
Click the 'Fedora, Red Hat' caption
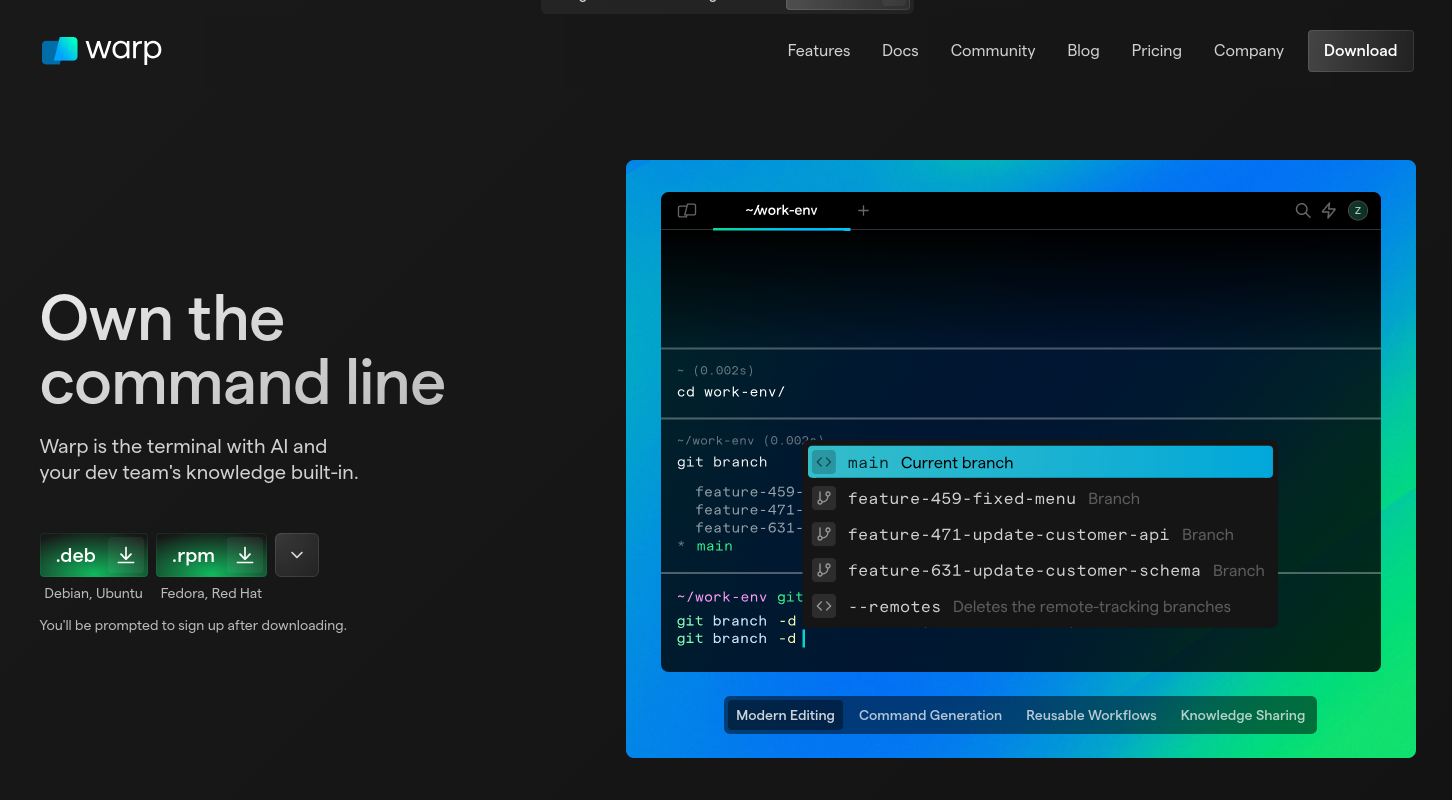click(211, 593)
